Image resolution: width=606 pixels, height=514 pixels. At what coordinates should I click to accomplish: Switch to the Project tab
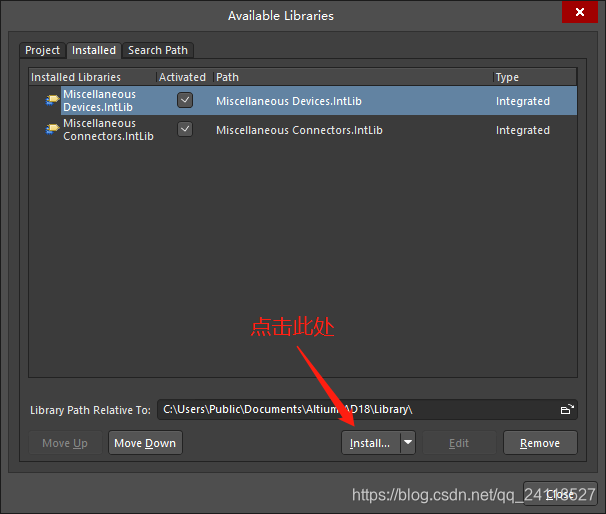(42, 50)
